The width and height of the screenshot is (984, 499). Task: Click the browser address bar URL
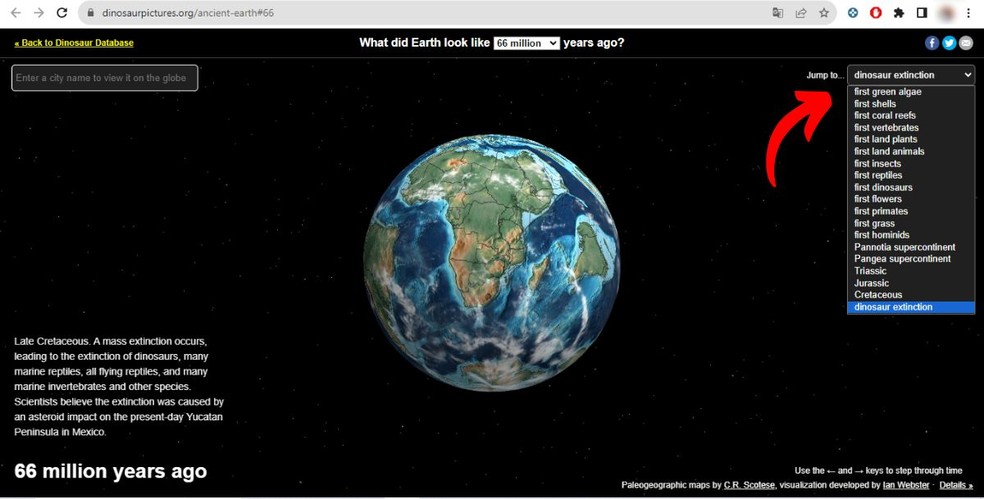(188, 13)
